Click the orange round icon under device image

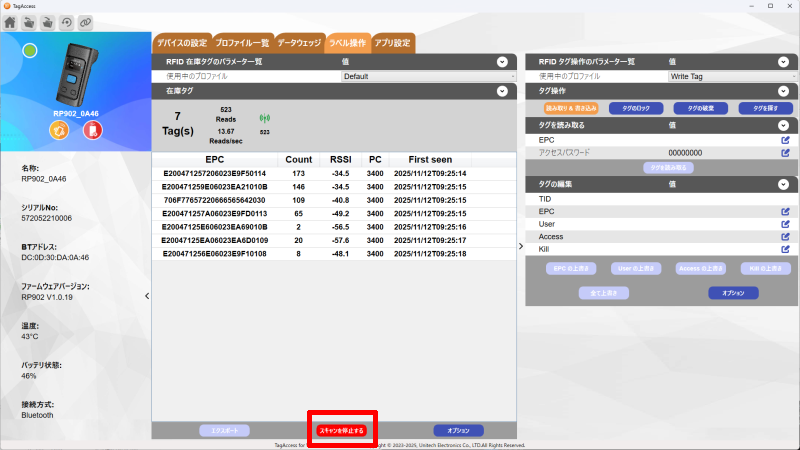(x=59, y=131)
